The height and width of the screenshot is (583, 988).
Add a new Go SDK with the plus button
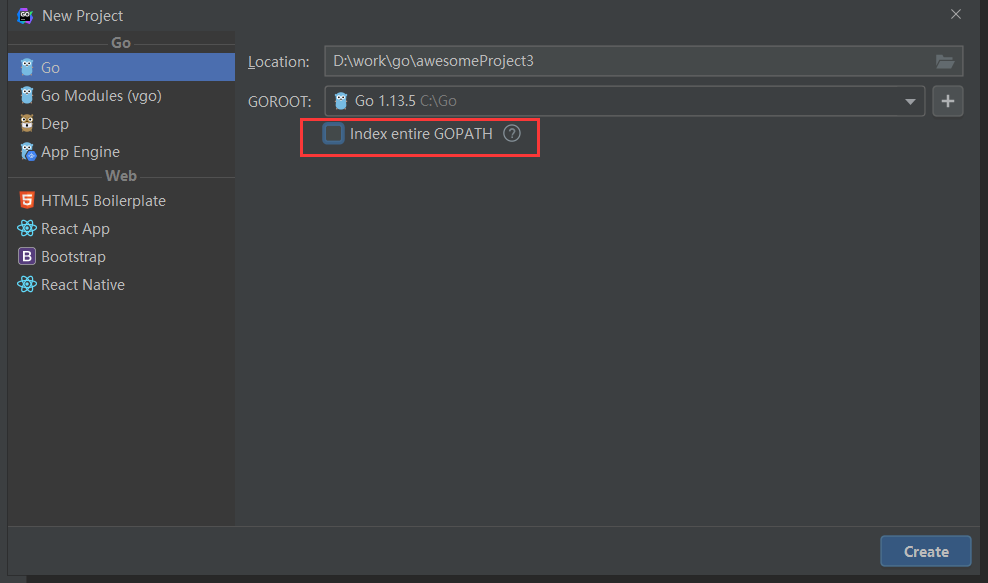[x=947, y=100]
